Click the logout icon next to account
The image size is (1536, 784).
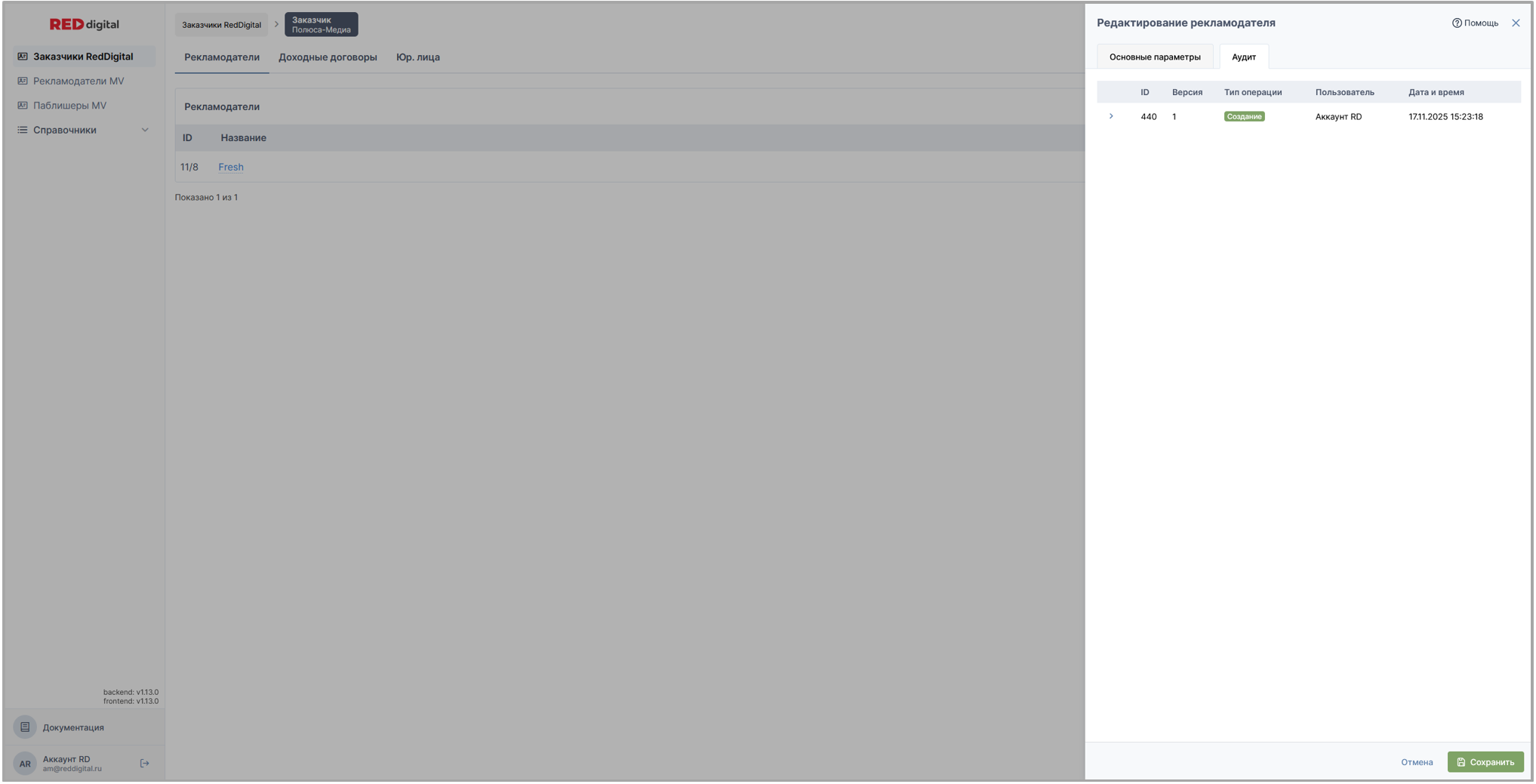[144, 764]
